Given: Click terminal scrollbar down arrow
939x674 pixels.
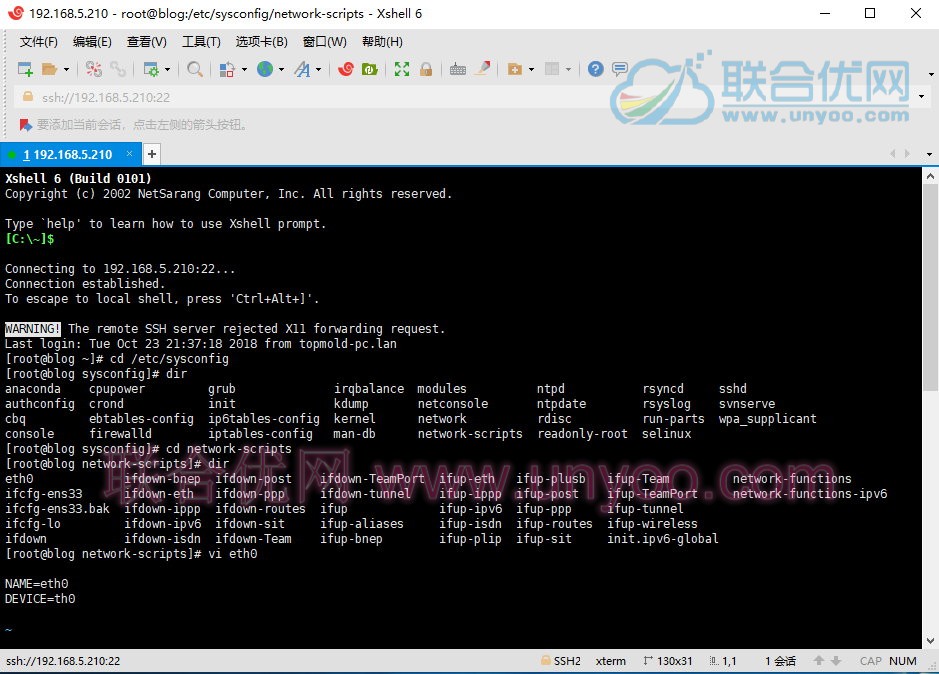Looking at the screenshot, I should [930, 641].
